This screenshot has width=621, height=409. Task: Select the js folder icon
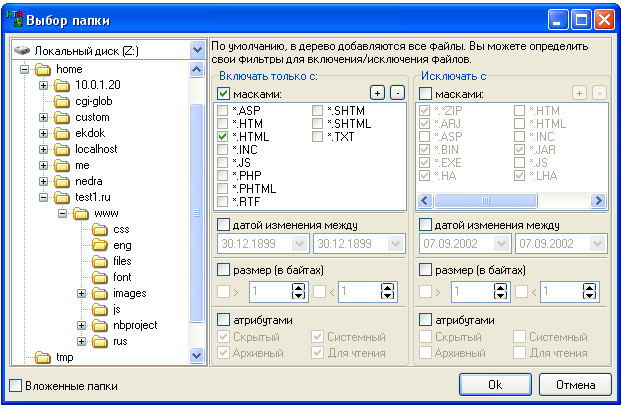100,310
